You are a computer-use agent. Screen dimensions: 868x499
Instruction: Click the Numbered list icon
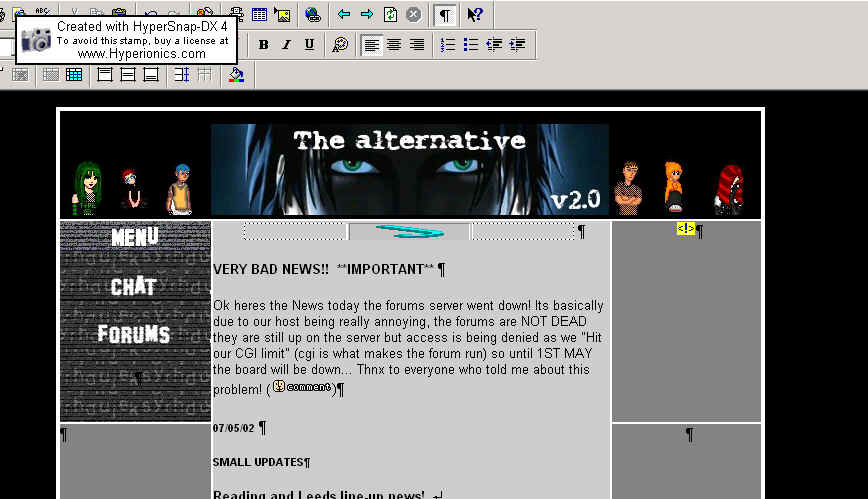[x=448, y=44]
